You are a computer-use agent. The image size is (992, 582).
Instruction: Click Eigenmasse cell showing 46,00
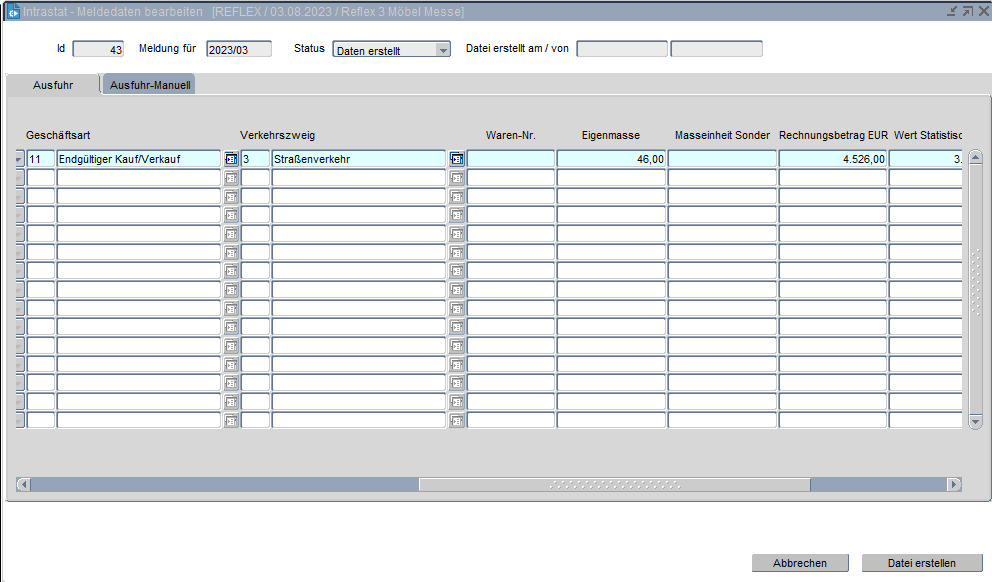pyautogui.click(x=611, y=159)
